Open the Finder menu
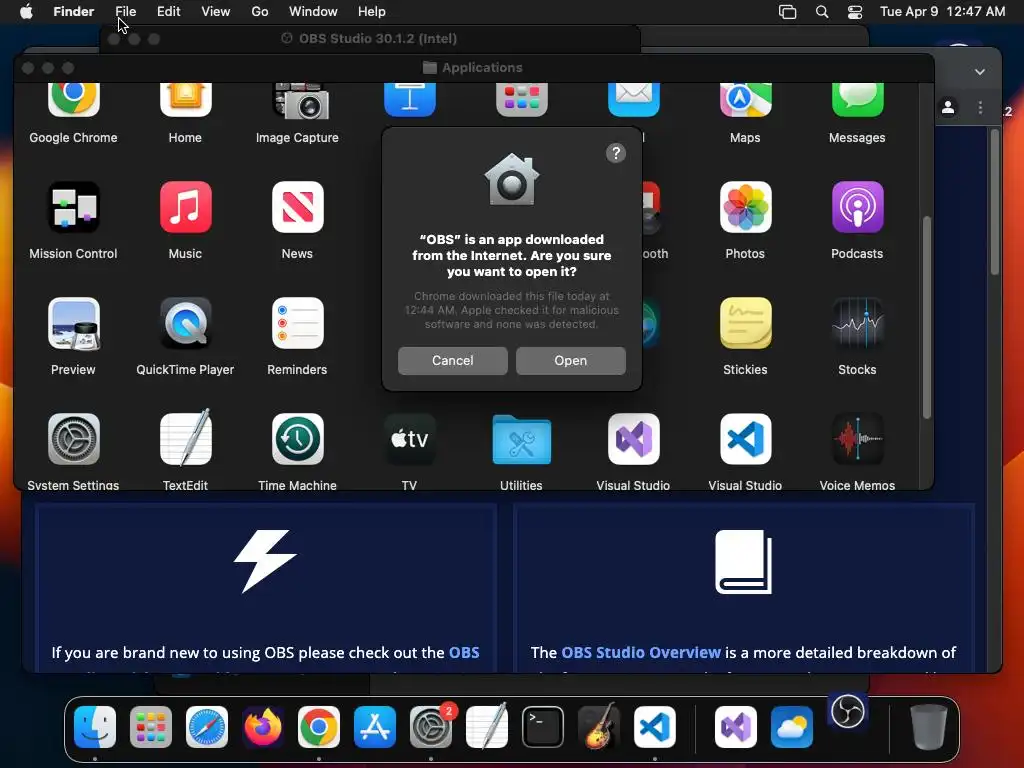1024x768 pixels. tap(74, 12)
